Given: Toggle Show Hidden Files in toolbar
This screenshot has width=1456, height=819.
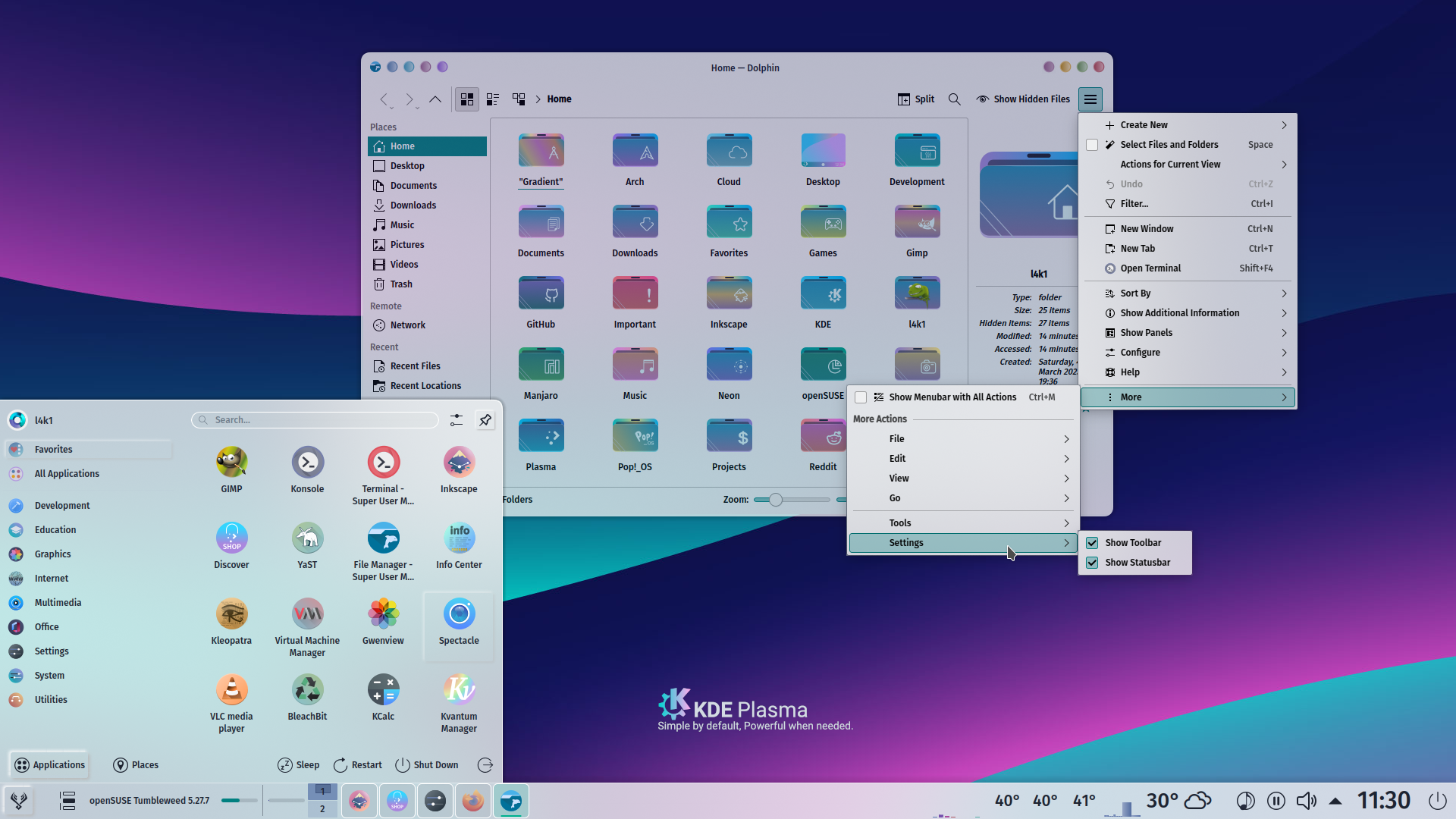Looking at the screenshot, I should (x=1023, y=99).
